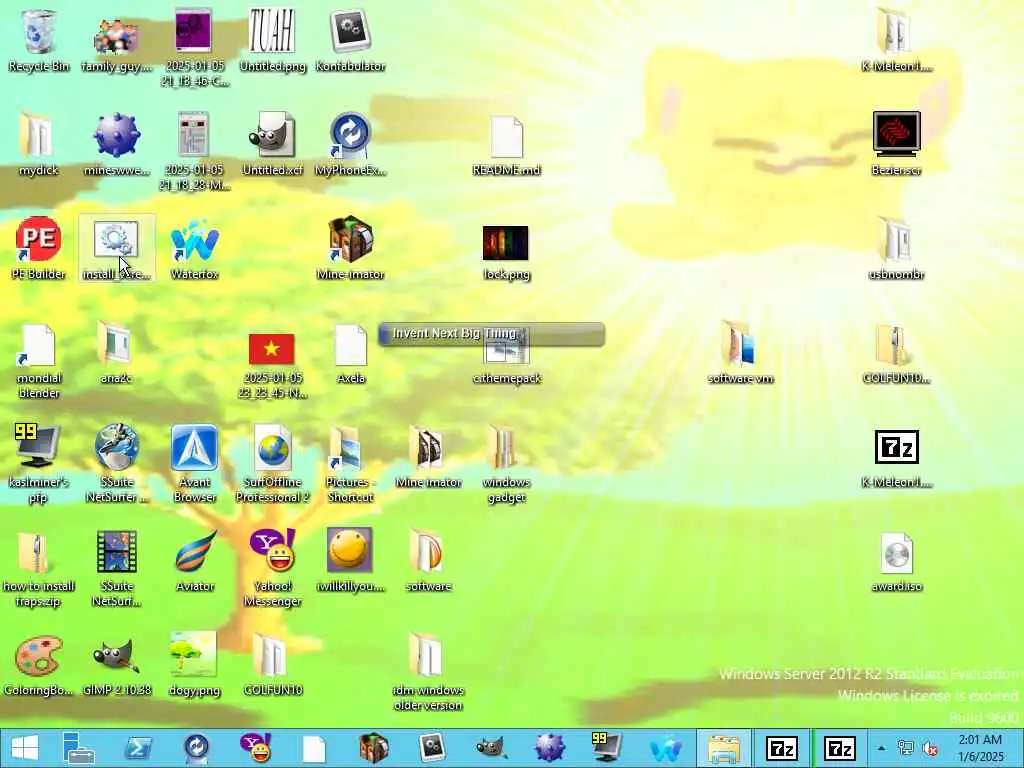Select the family_guy desktop icon

(116, 40)
